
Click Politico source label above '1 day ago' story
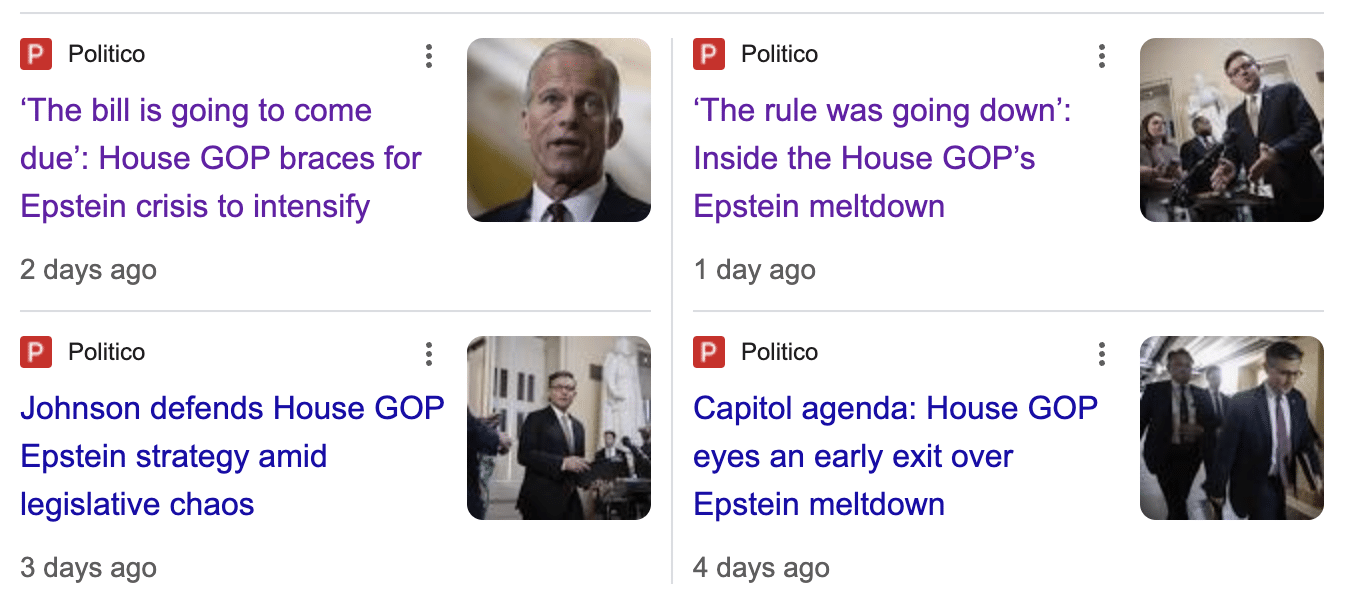779,54
